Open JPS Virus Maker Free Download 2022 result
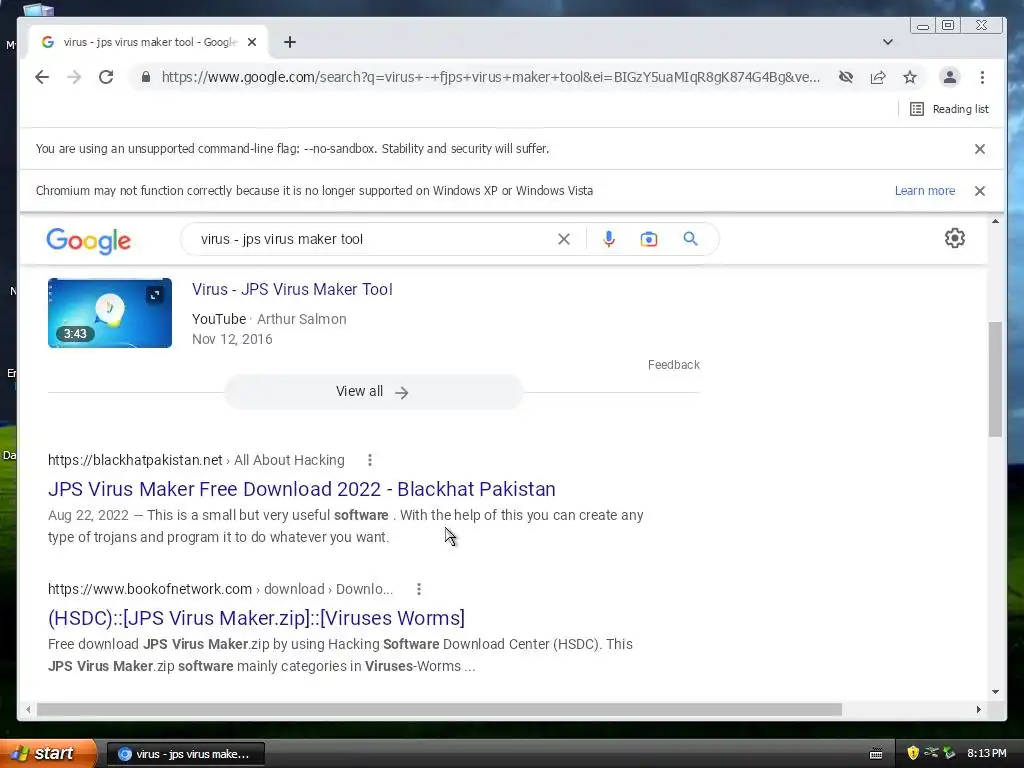1024x768 pixels. coord(302,489)
